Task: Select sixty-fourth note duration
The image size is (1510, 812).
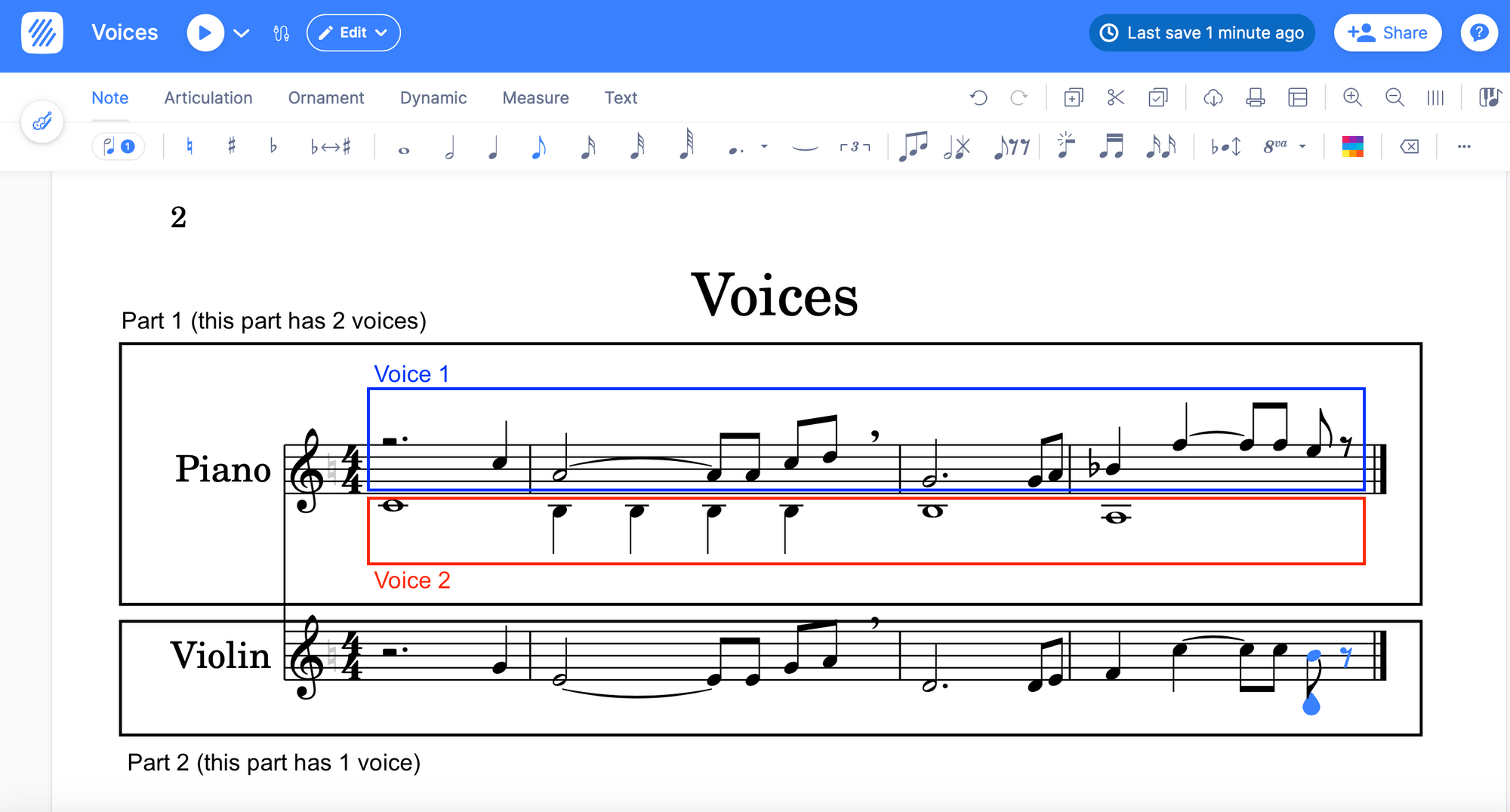Action: 686,143
